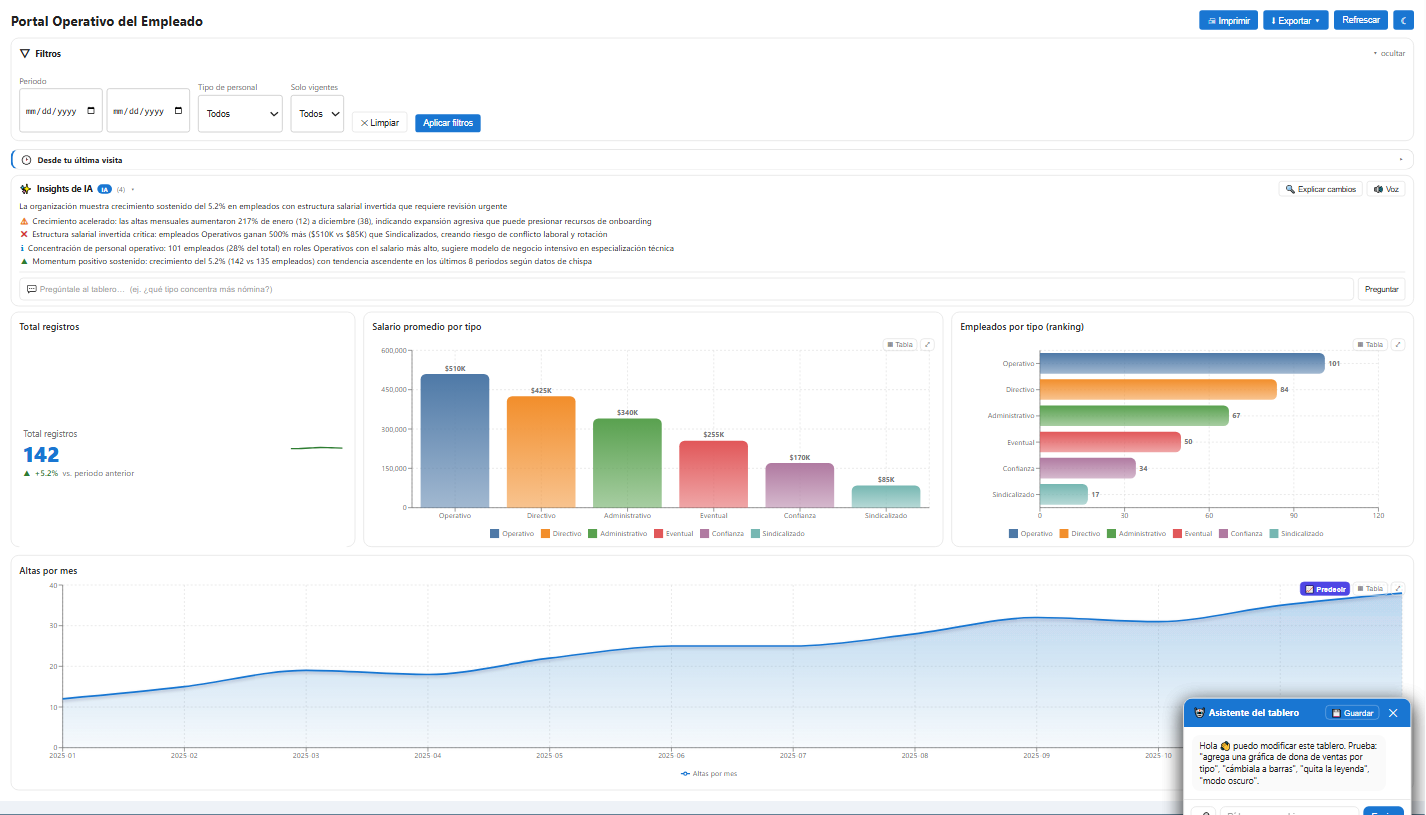Click the Imprimir button
1426x815 pixels.
[1228, 20]
